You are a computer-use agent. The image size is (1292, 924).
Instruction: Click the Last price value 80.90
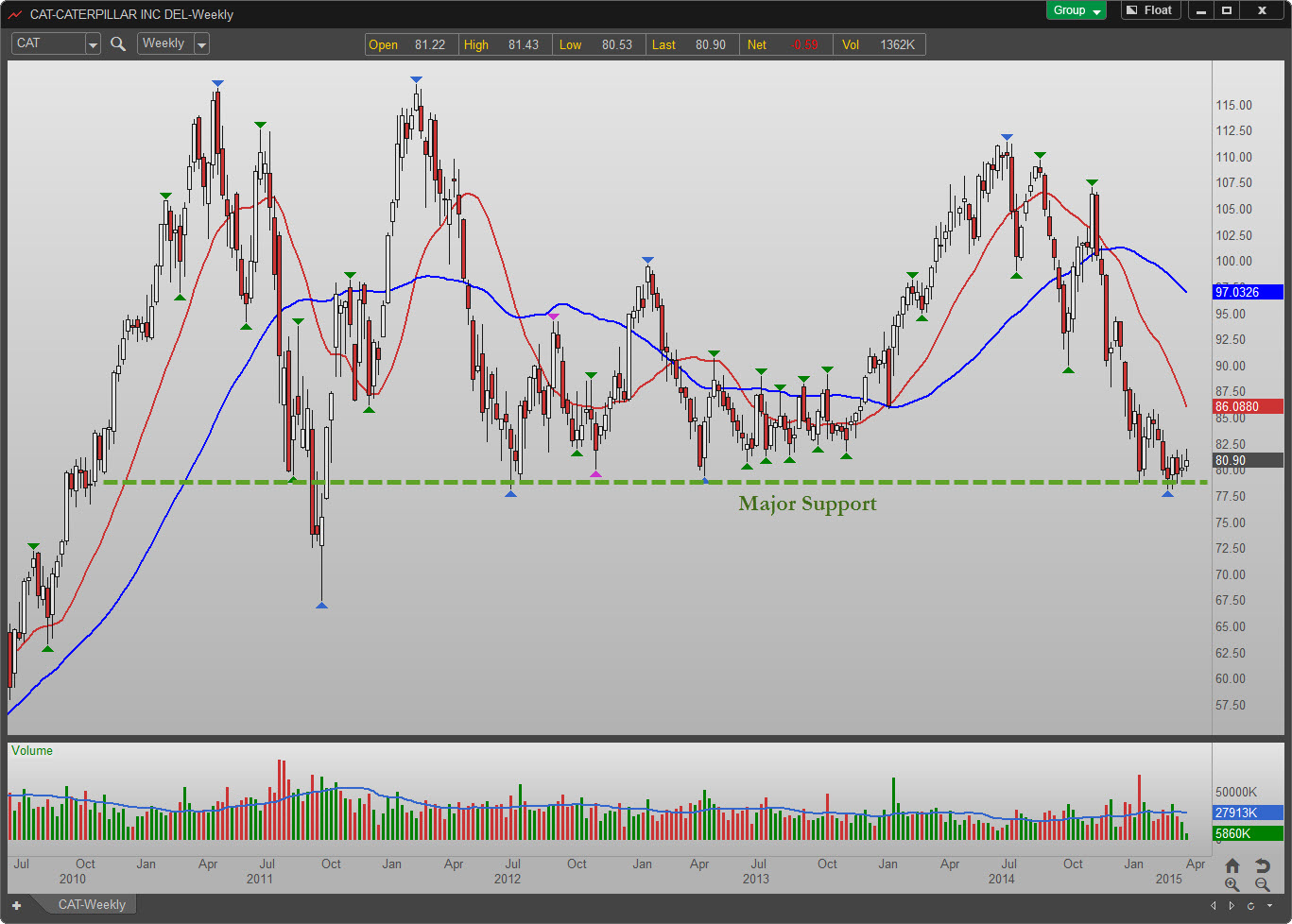click(x=711, y=44)
